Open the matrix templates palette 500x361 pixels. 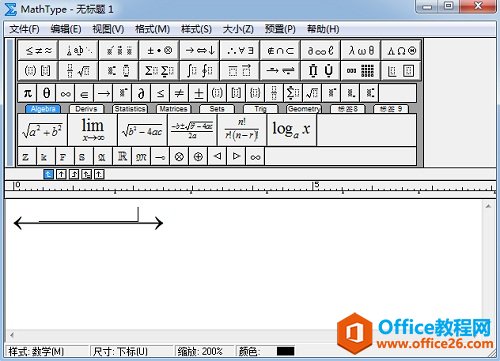pos(361,70)
